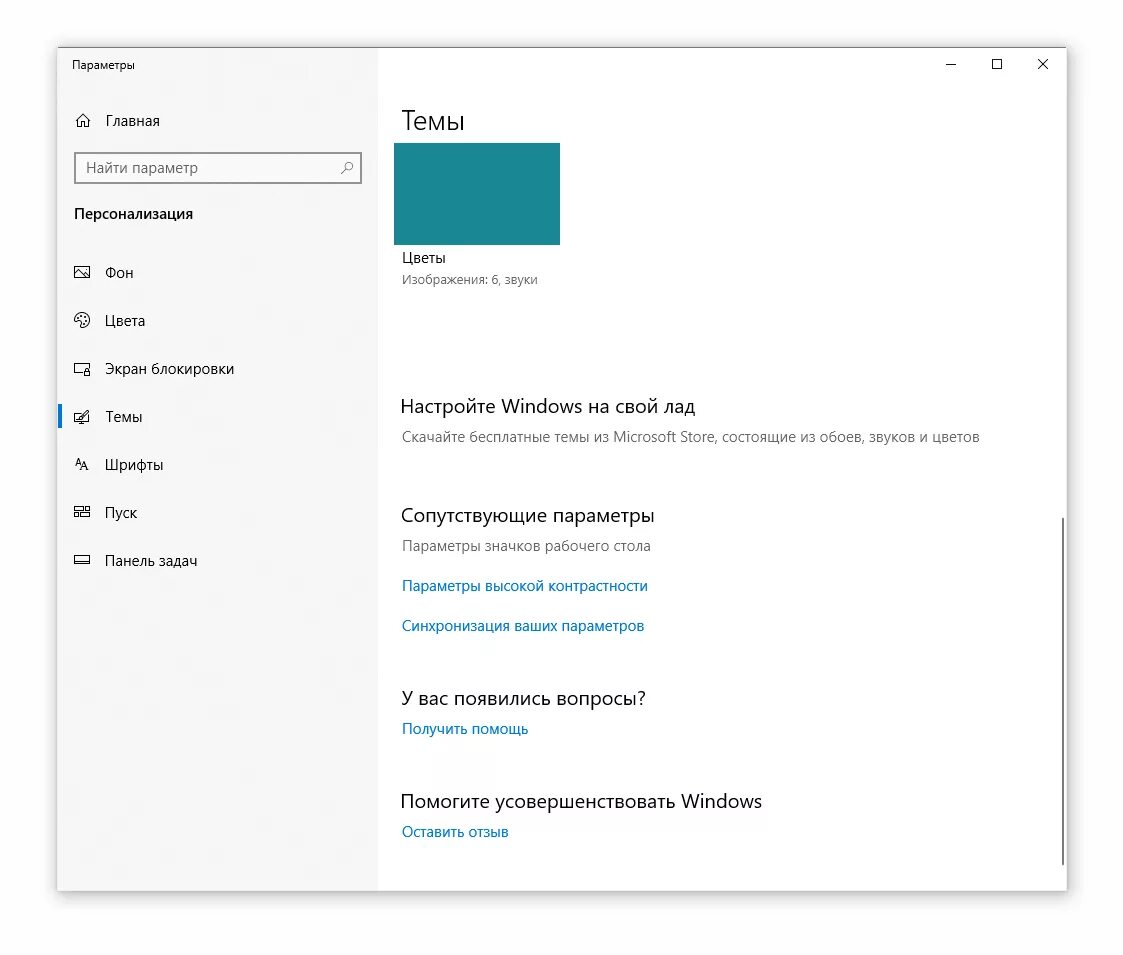Click the palette icon next to Цвета

coord(82,320)
